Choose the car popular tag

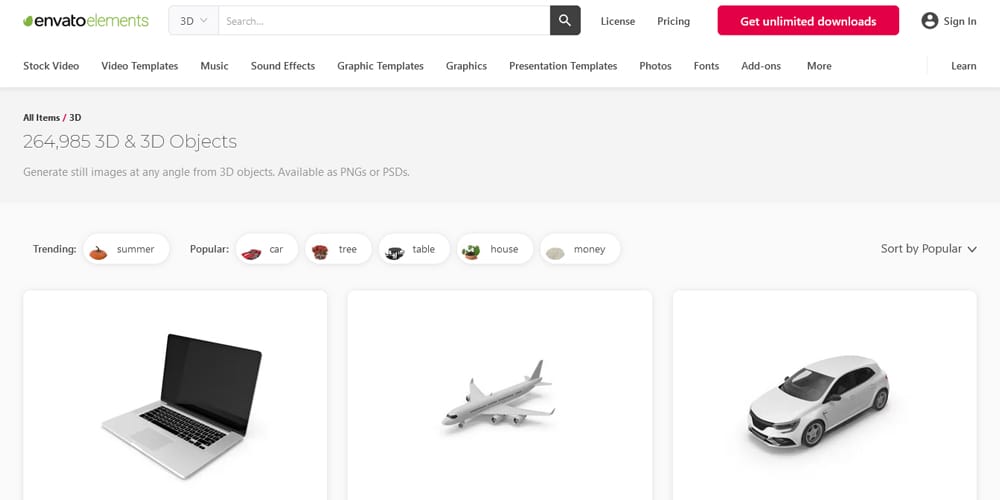267,249
